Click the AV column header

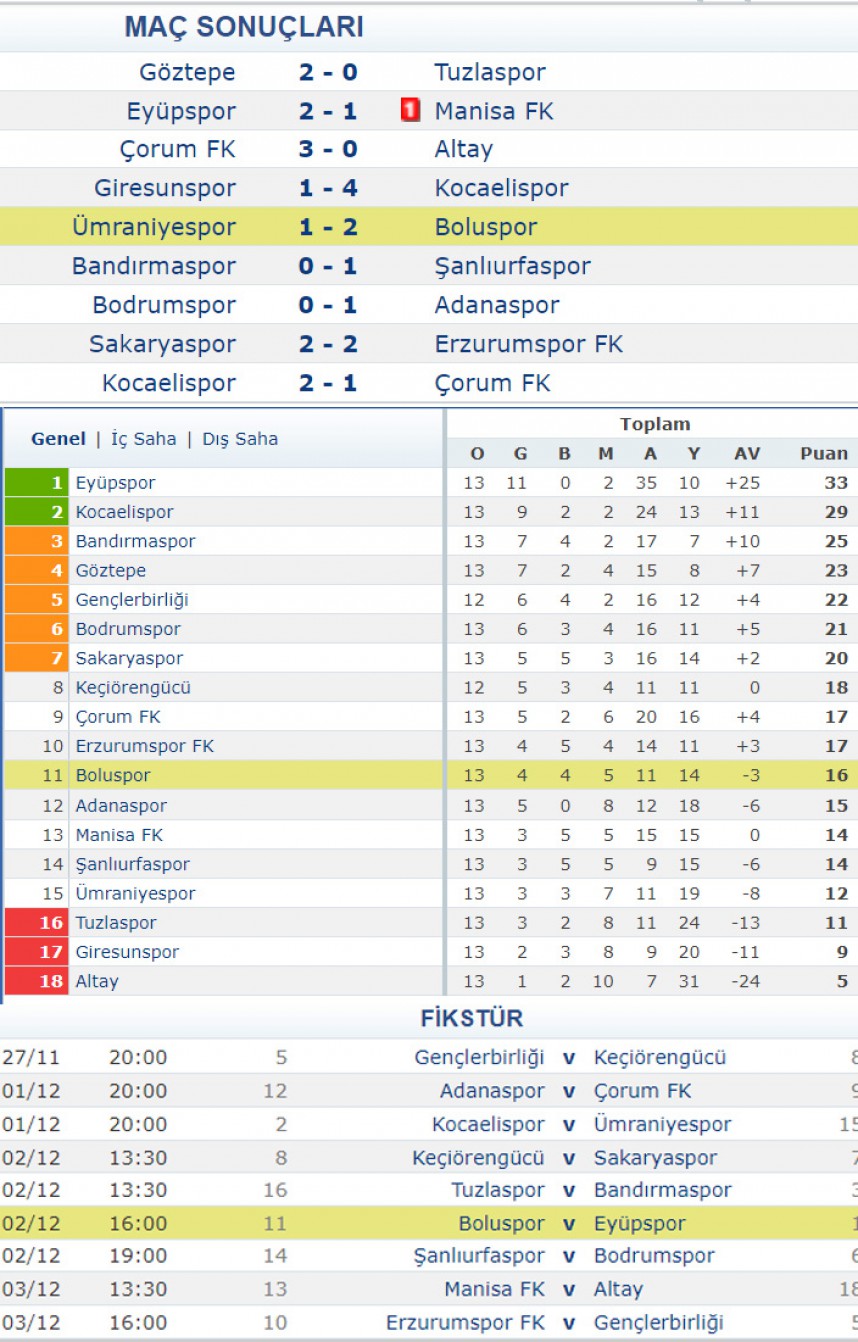[747, 454]
